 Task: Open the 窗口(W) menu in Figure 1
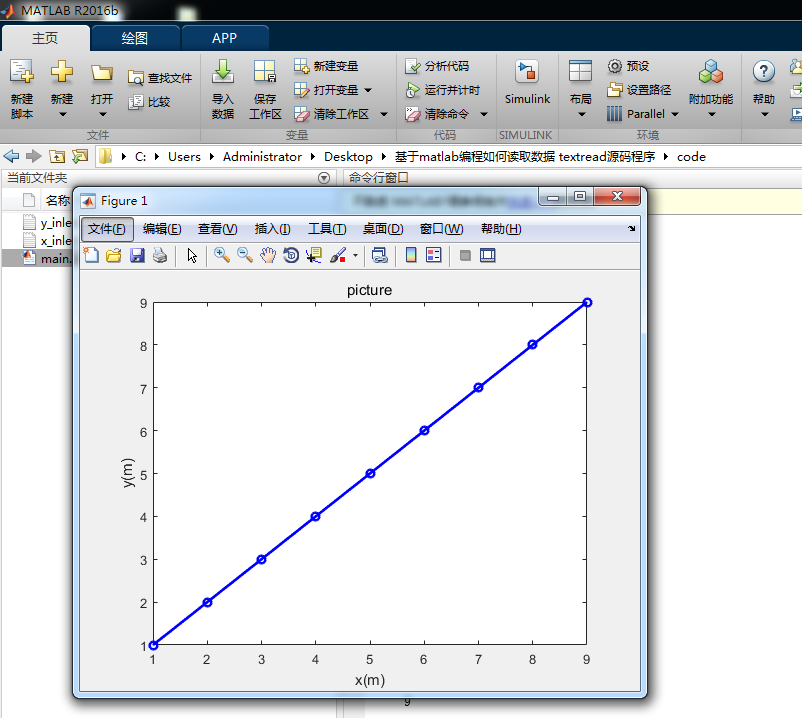pos(441,229)
